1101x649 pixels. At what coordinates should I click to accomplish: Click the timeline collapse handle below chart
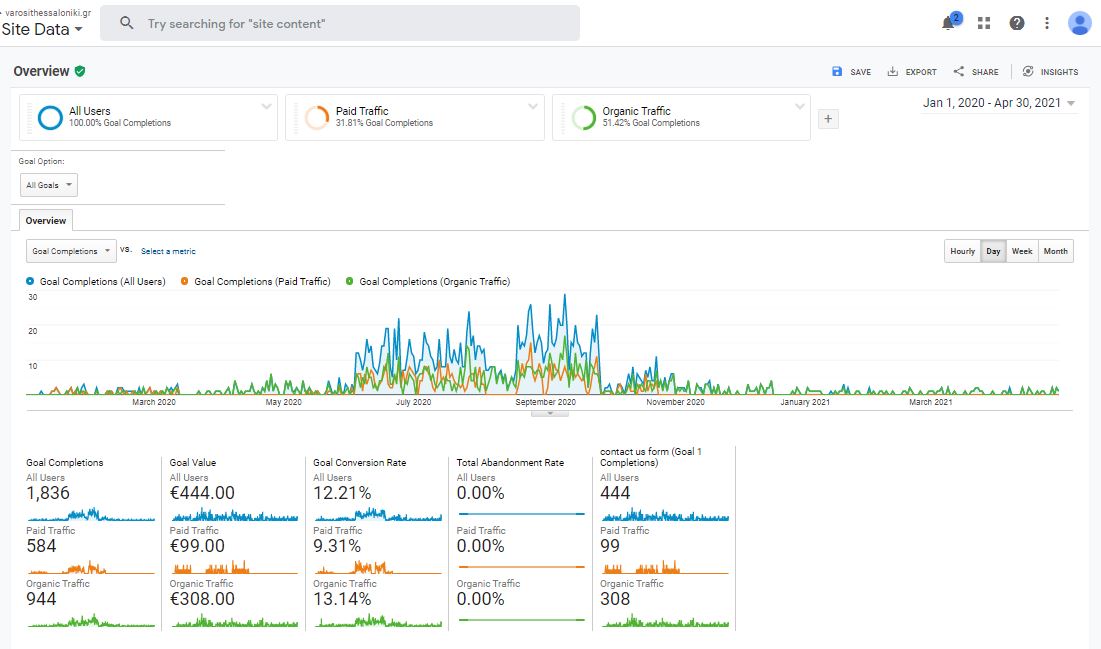coord(549,412)
